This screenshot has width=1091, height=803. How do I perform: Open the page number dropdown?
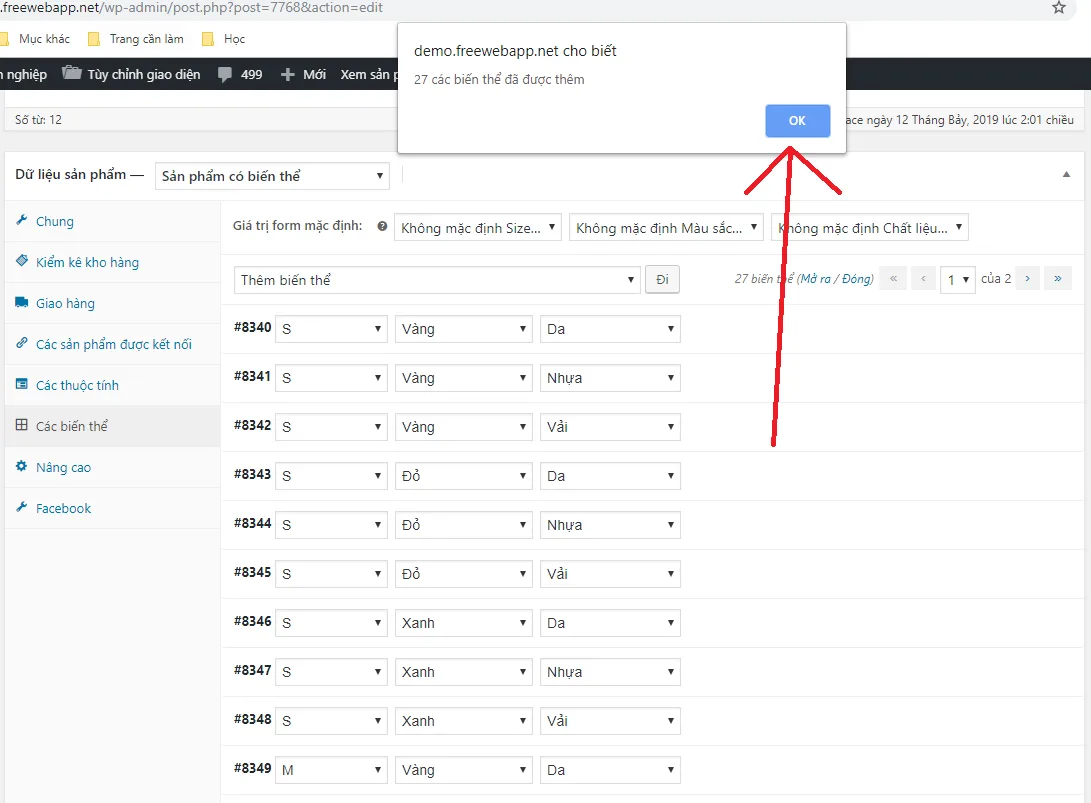pos(957,280)
